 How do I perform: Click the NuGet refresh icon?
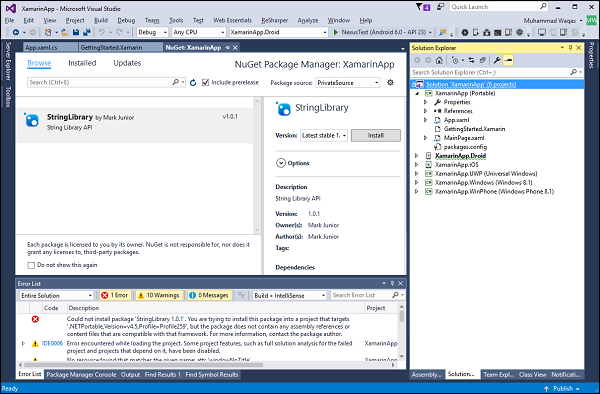coord(193,83)
